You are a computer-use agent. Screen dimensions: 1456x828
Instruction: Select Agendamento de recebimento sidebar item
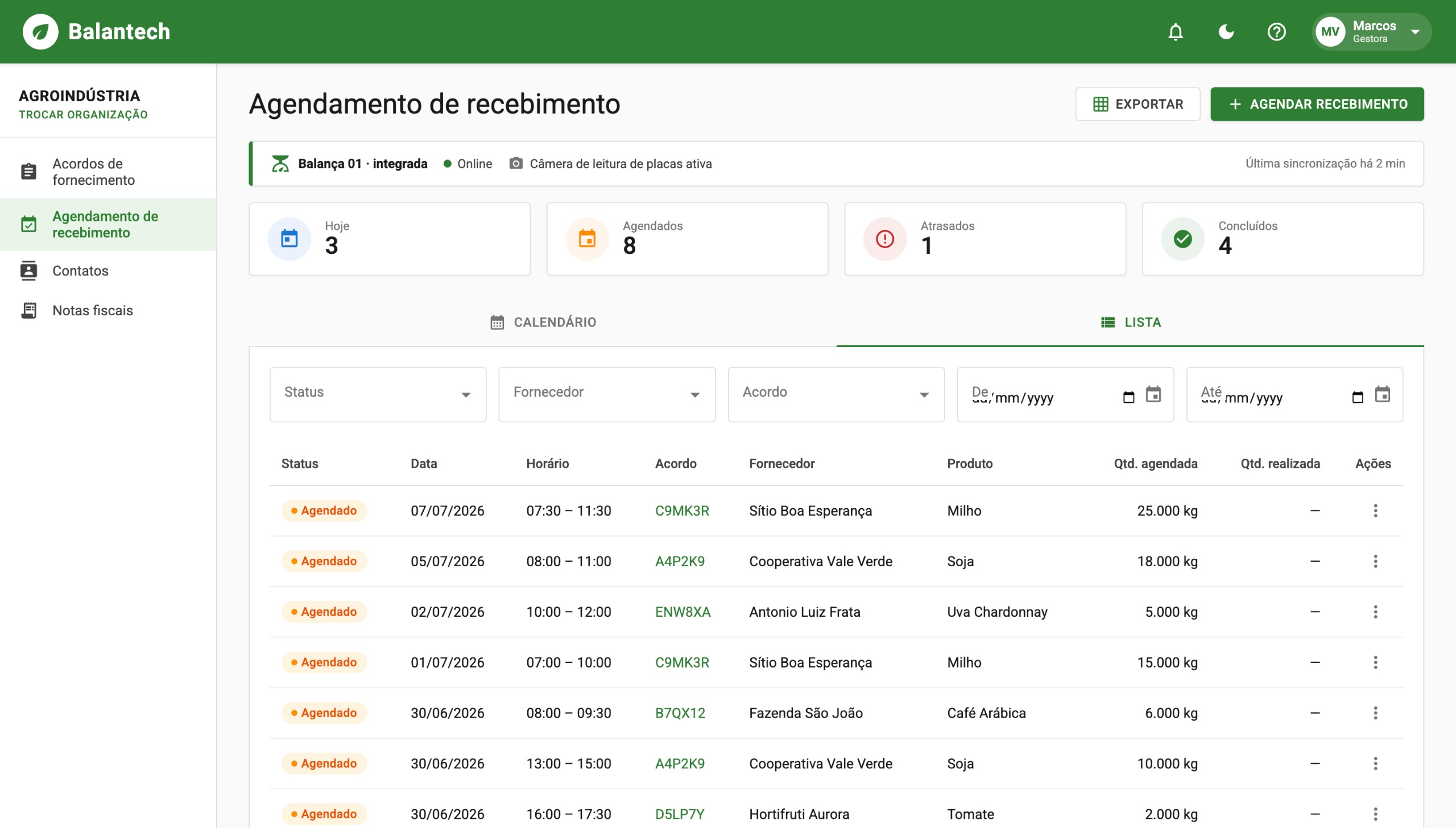(x=108, y=224)
